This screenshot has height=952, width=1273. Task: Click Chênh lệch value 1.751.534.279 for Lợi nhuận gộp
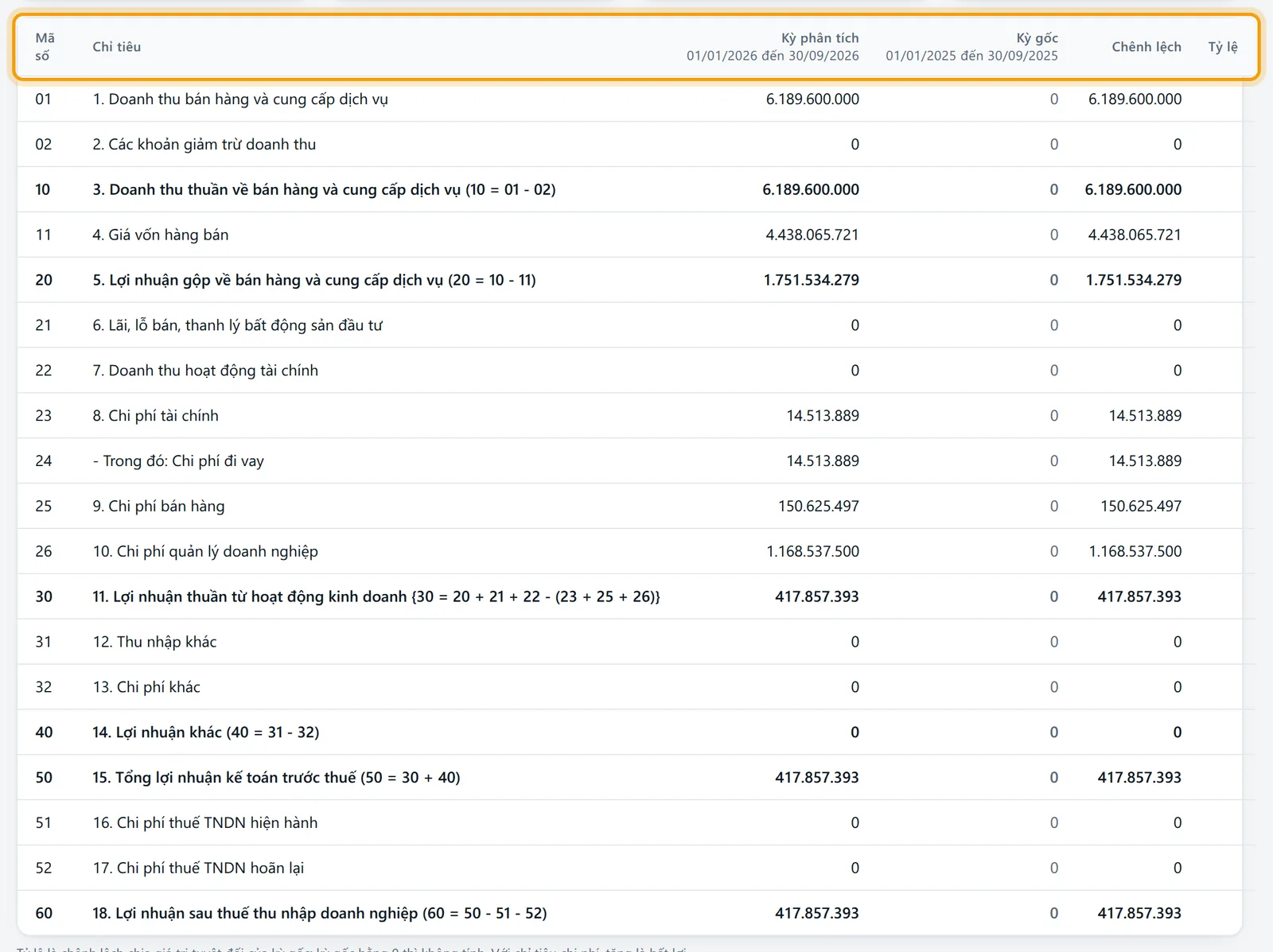point(1134,280)
